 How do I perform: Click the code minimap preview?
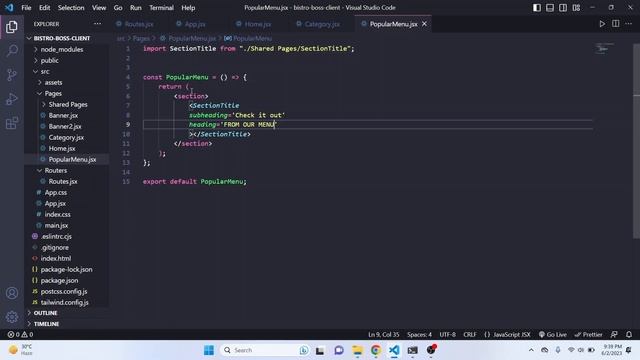(604, 49)
